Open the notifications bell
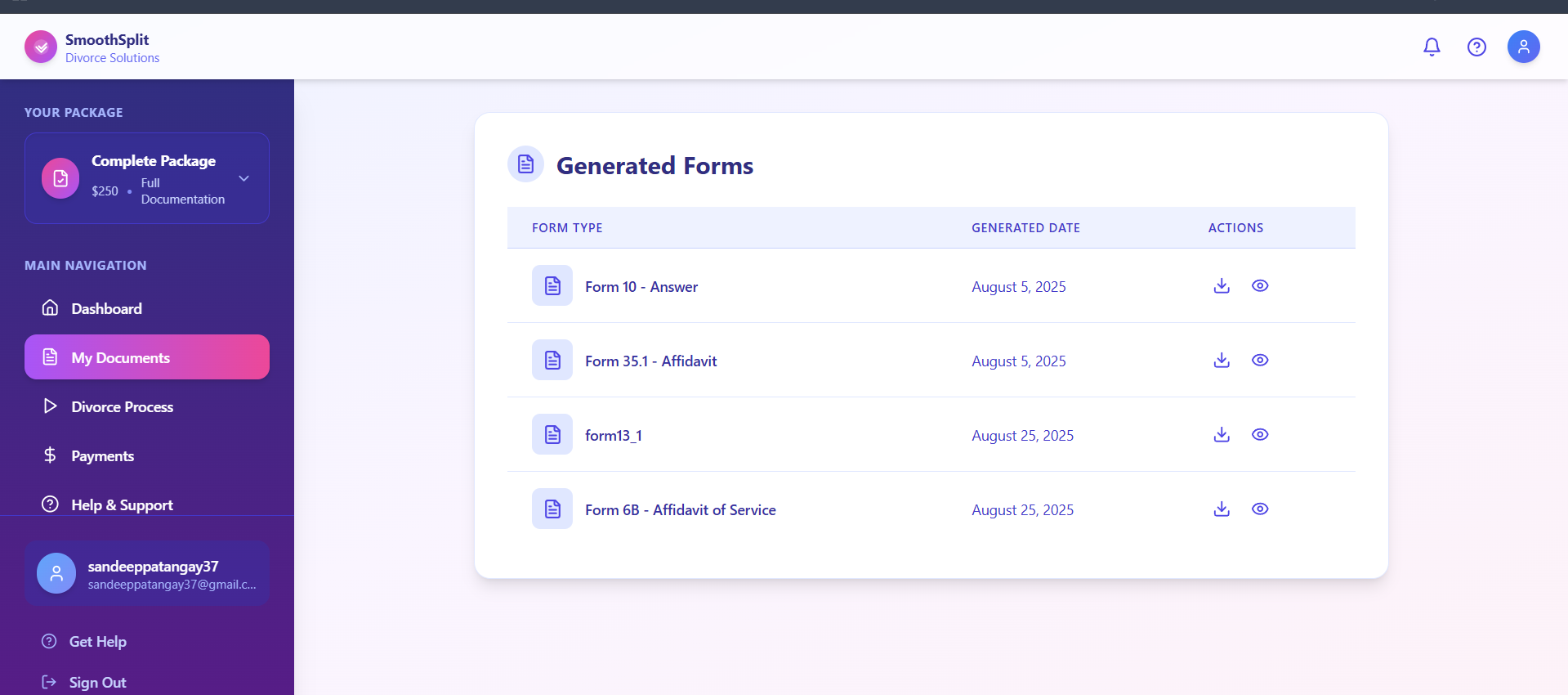Screen dimensions: 1568x695 tap(1432, 47)
